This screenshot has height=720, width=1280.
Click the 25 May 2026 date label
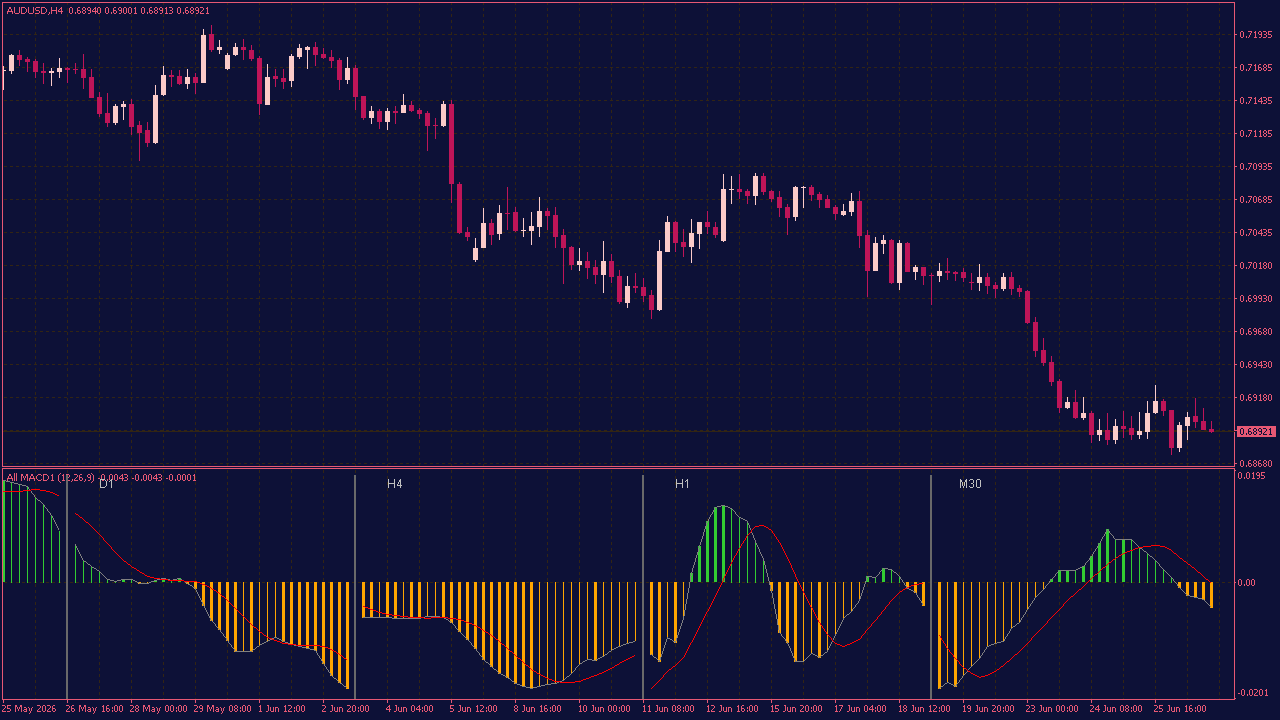pos(30,709)
